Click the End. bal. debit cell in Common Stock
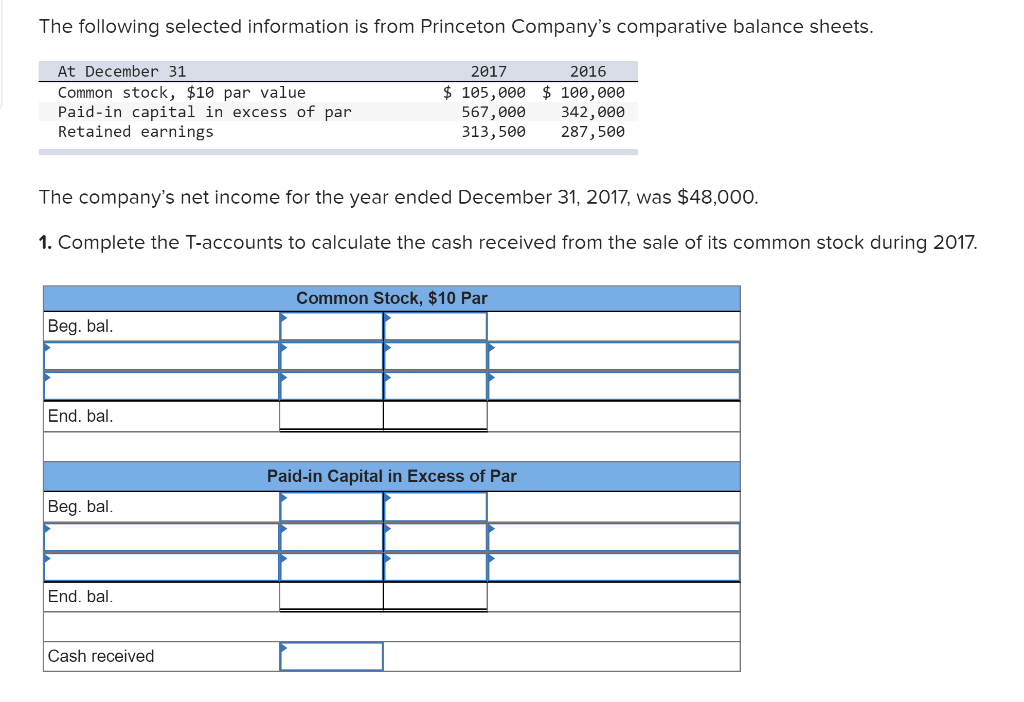 (x=332, y=415)
